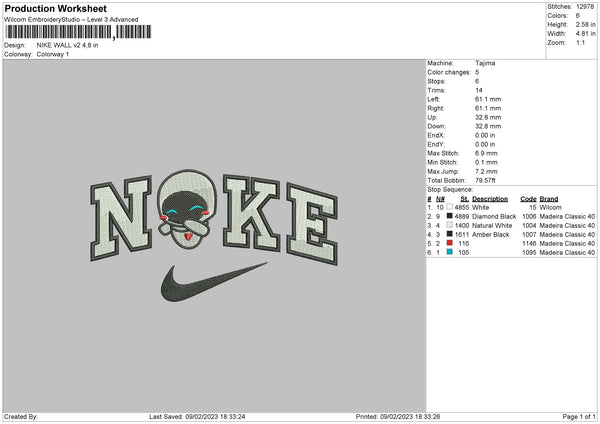Click the stitch count '12978'
The height and width of the screenshot is (424, 600).
point(585,7)
